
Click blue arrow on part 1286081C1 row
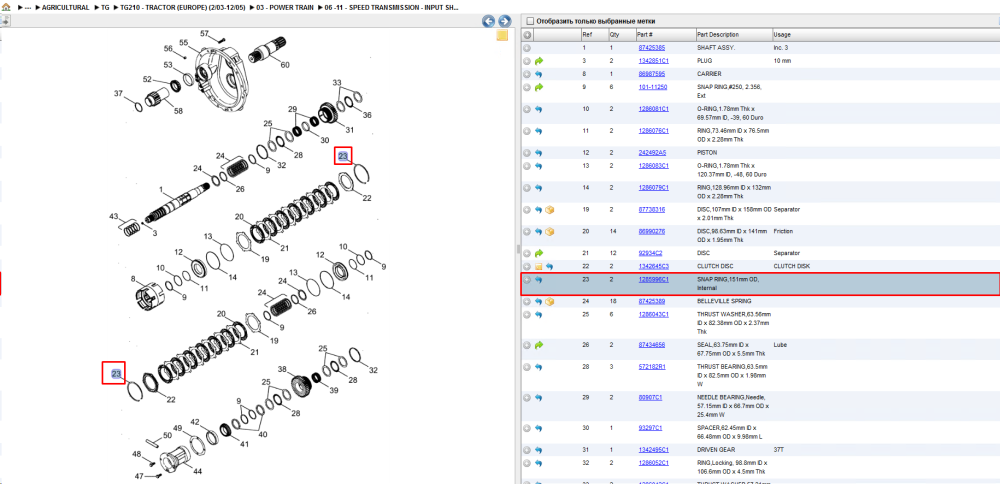click(539, 109)
